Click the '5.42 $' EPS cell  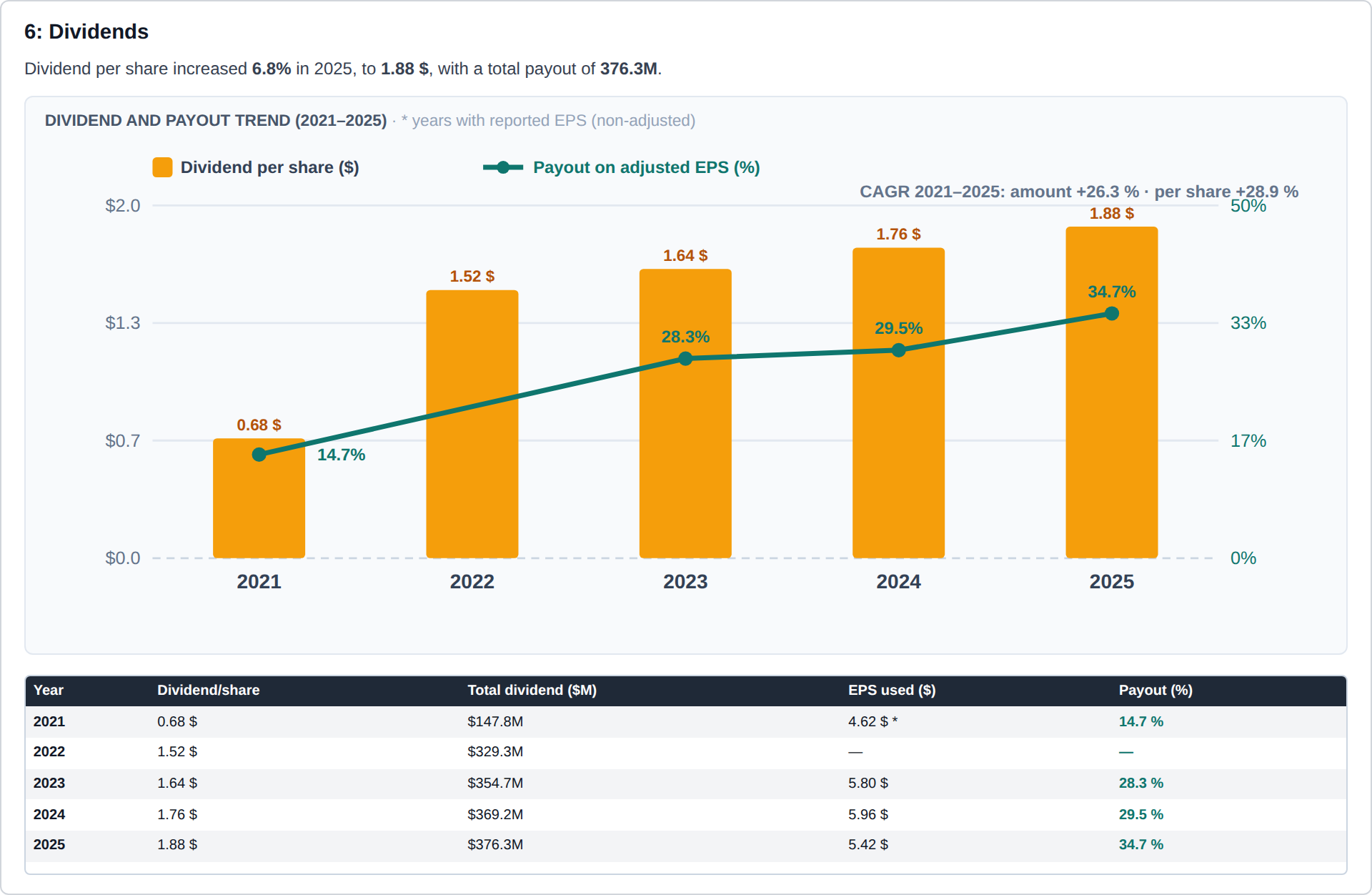pyautogui.click(x=868, y=845)
